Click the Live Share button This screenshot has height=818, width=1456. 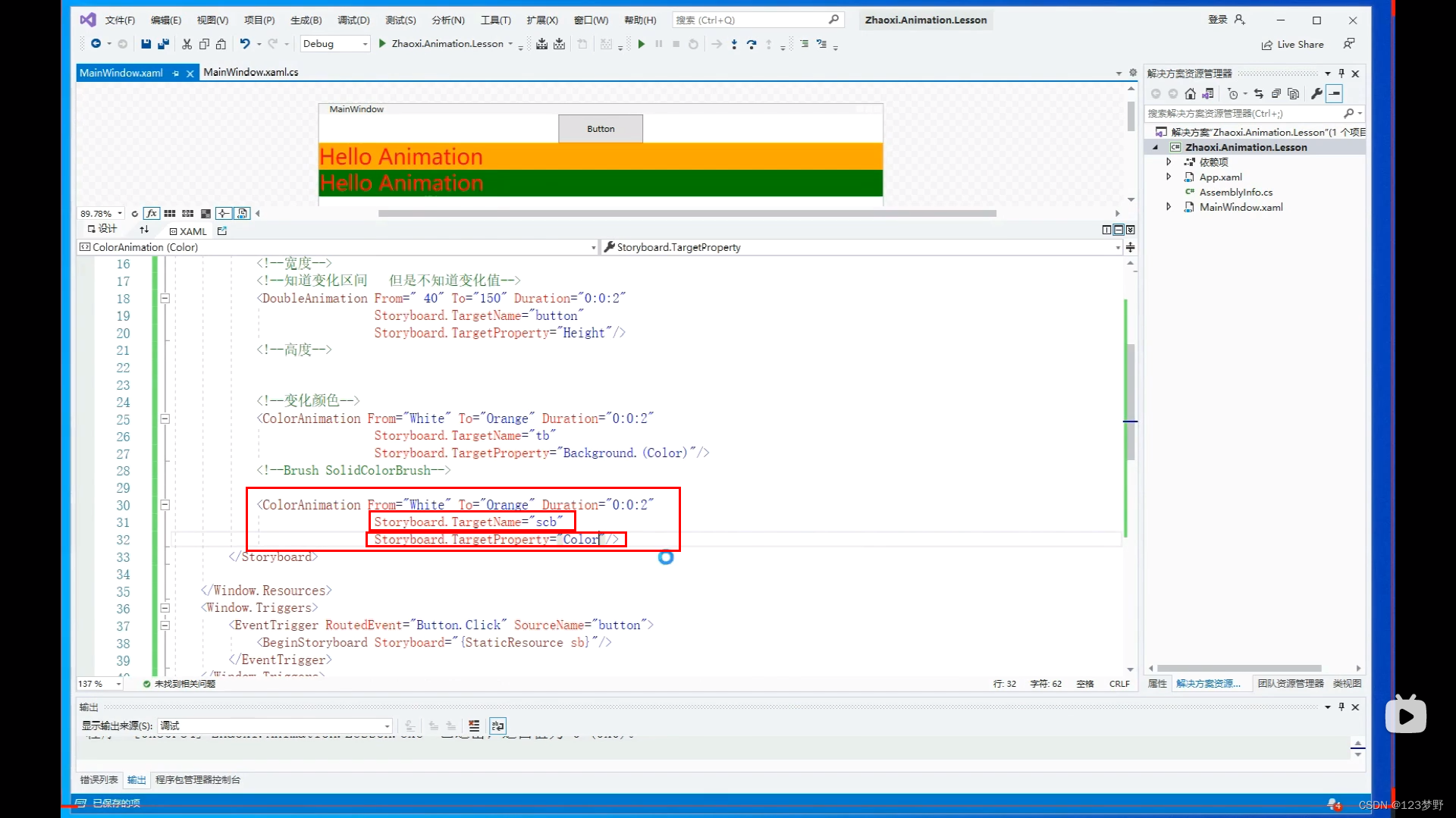tap(1293, 45)
